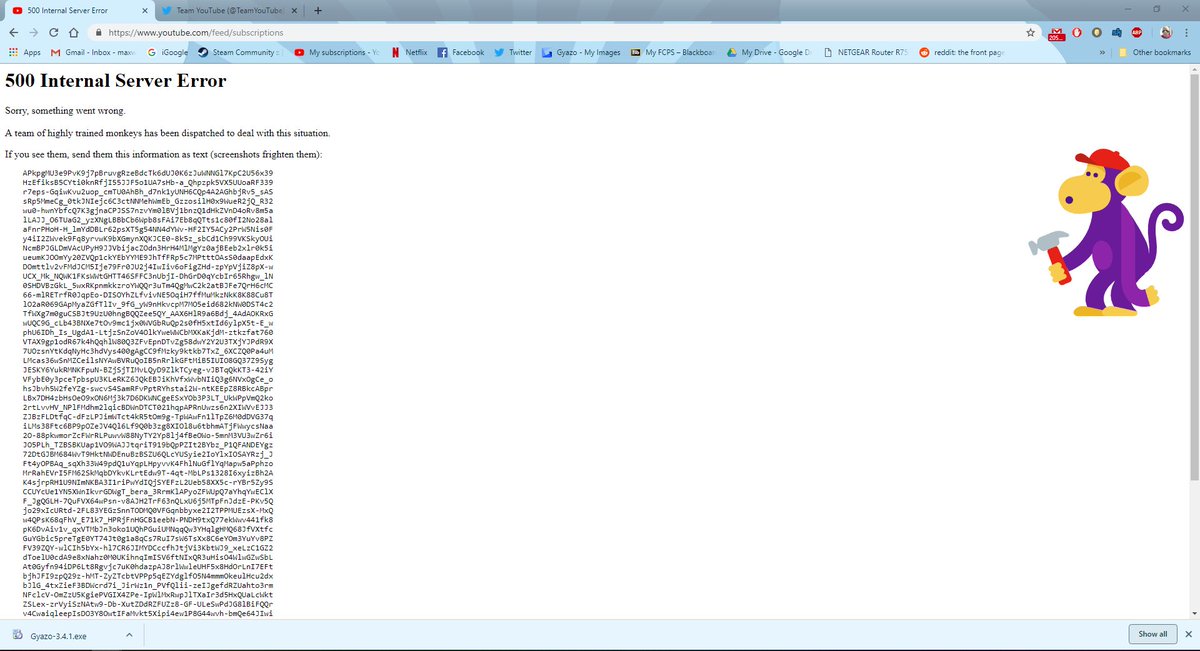The width and height of the screenshot is (1200, 651).
Task: Close the 500 Internal Server Error tab
Action: point(146,10)
